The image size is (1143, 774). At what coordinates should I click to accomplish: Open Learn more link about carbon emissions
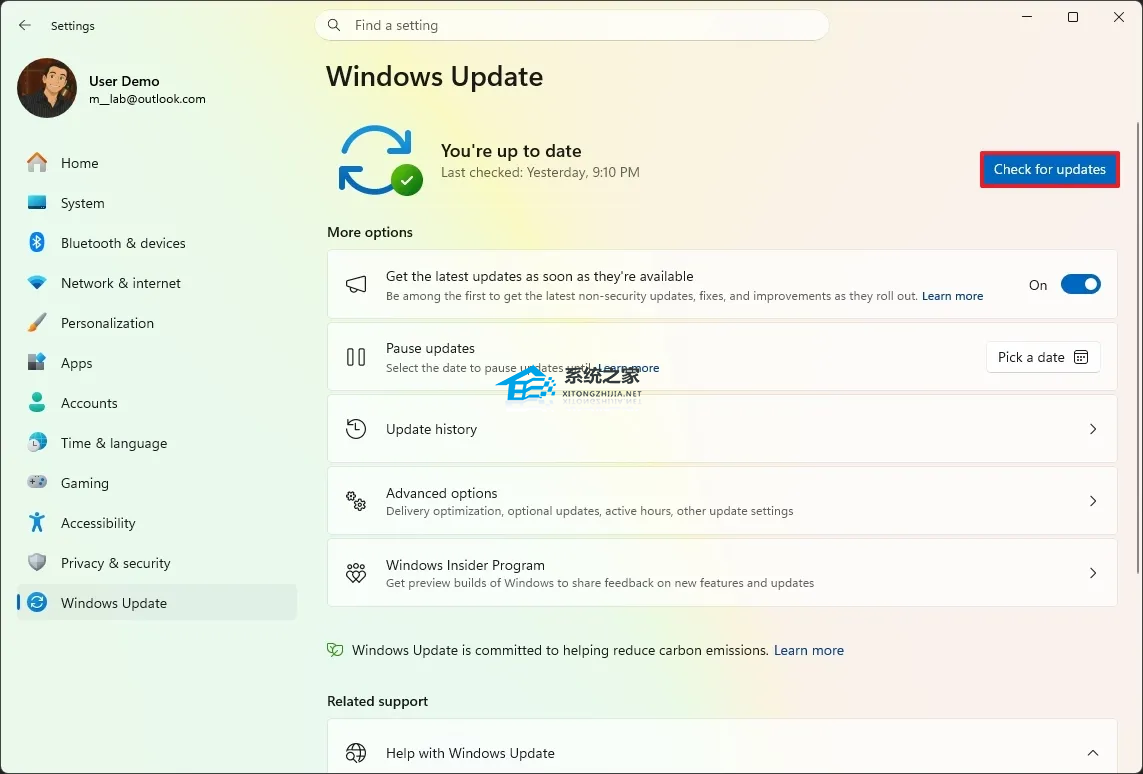point(808,650)
